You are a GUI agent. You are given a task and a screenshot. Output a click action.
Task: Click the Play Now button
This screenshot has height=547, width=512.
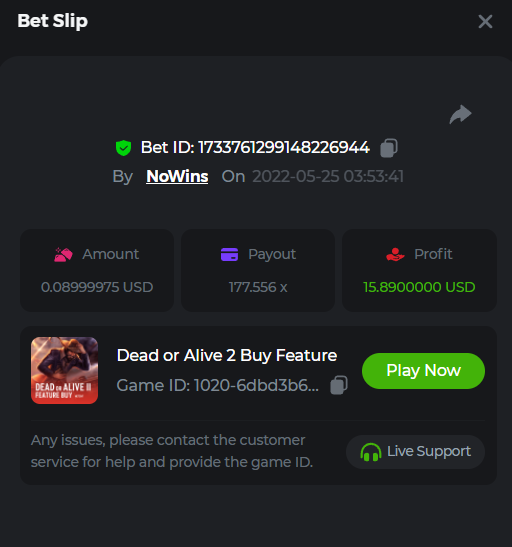click(x=423, y=371)
